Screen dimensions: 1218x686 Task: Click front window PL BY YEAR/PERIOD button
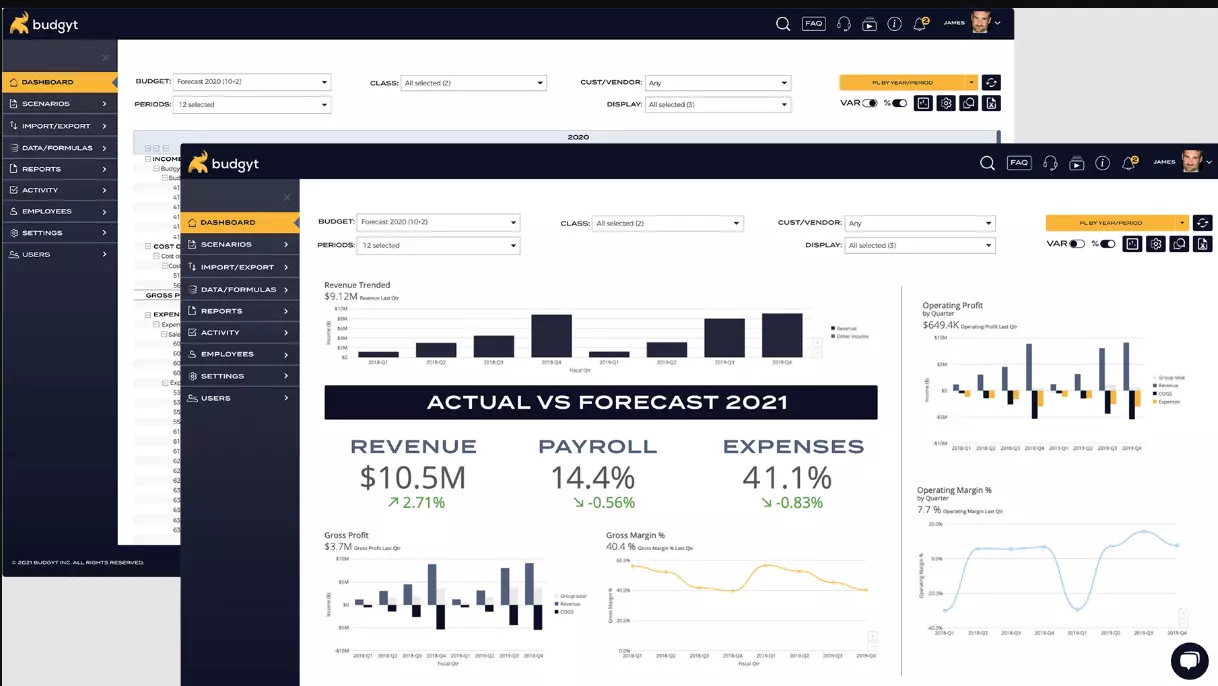click(x=1110, y=223)
